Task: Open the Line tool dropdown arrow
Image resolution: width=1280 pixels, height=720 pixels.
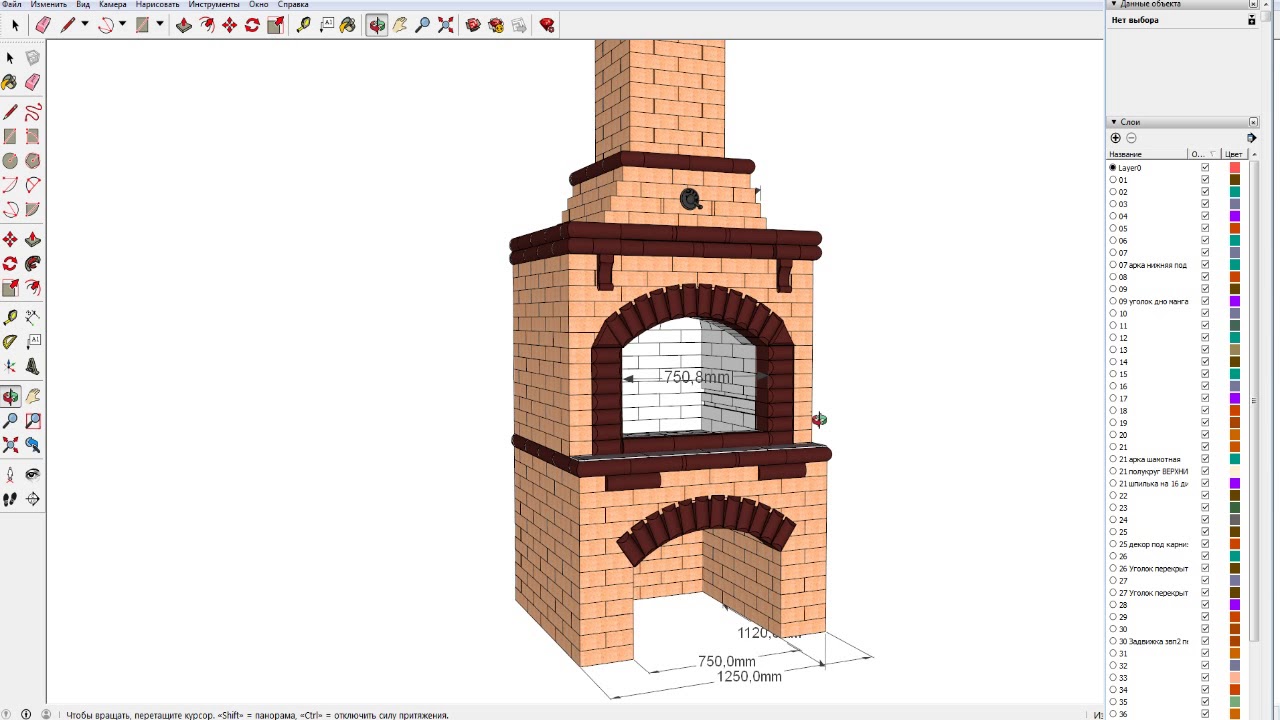Action: (x=84, y=25)
